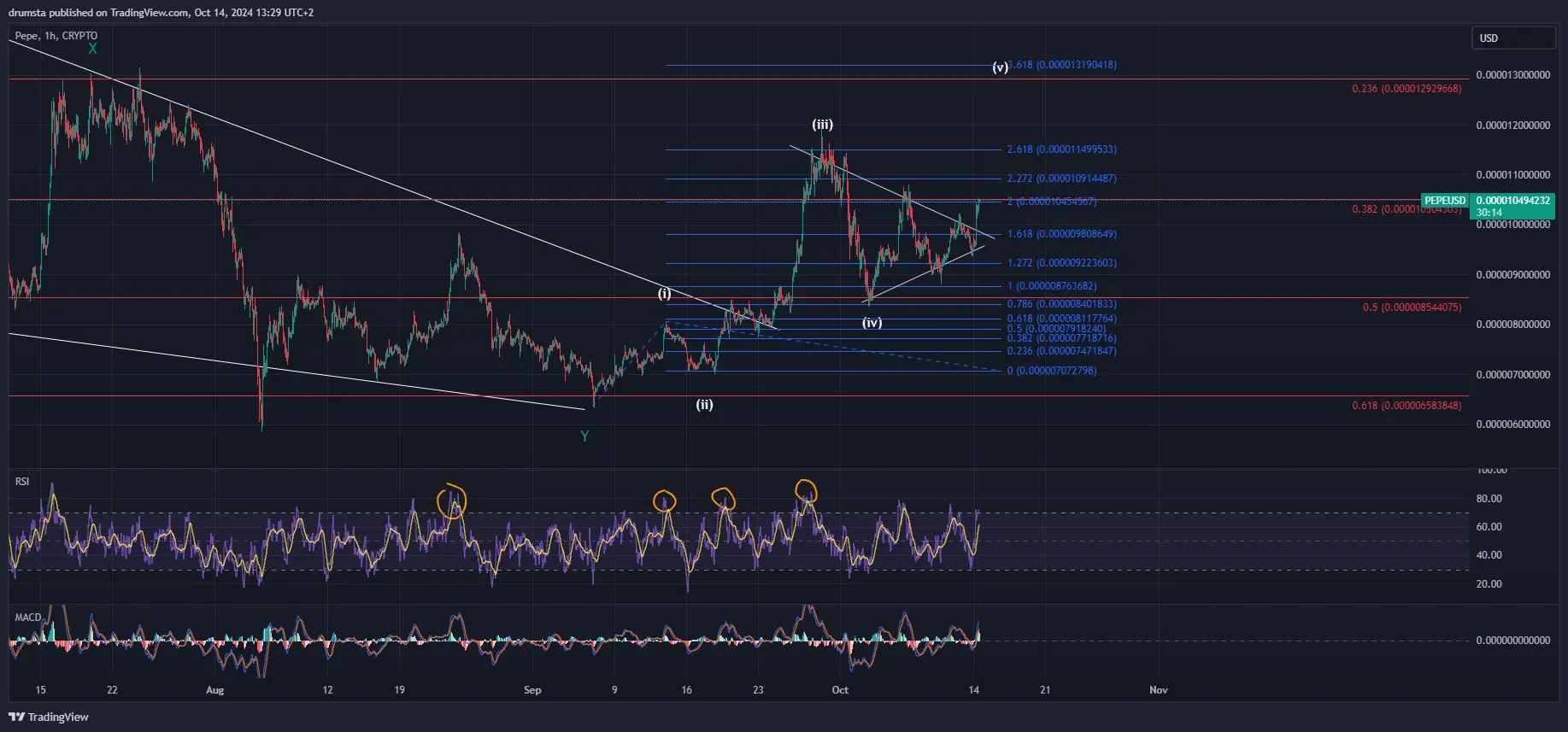
Task: Click the red 0.236 retracement label
Action: (1407, 89)
